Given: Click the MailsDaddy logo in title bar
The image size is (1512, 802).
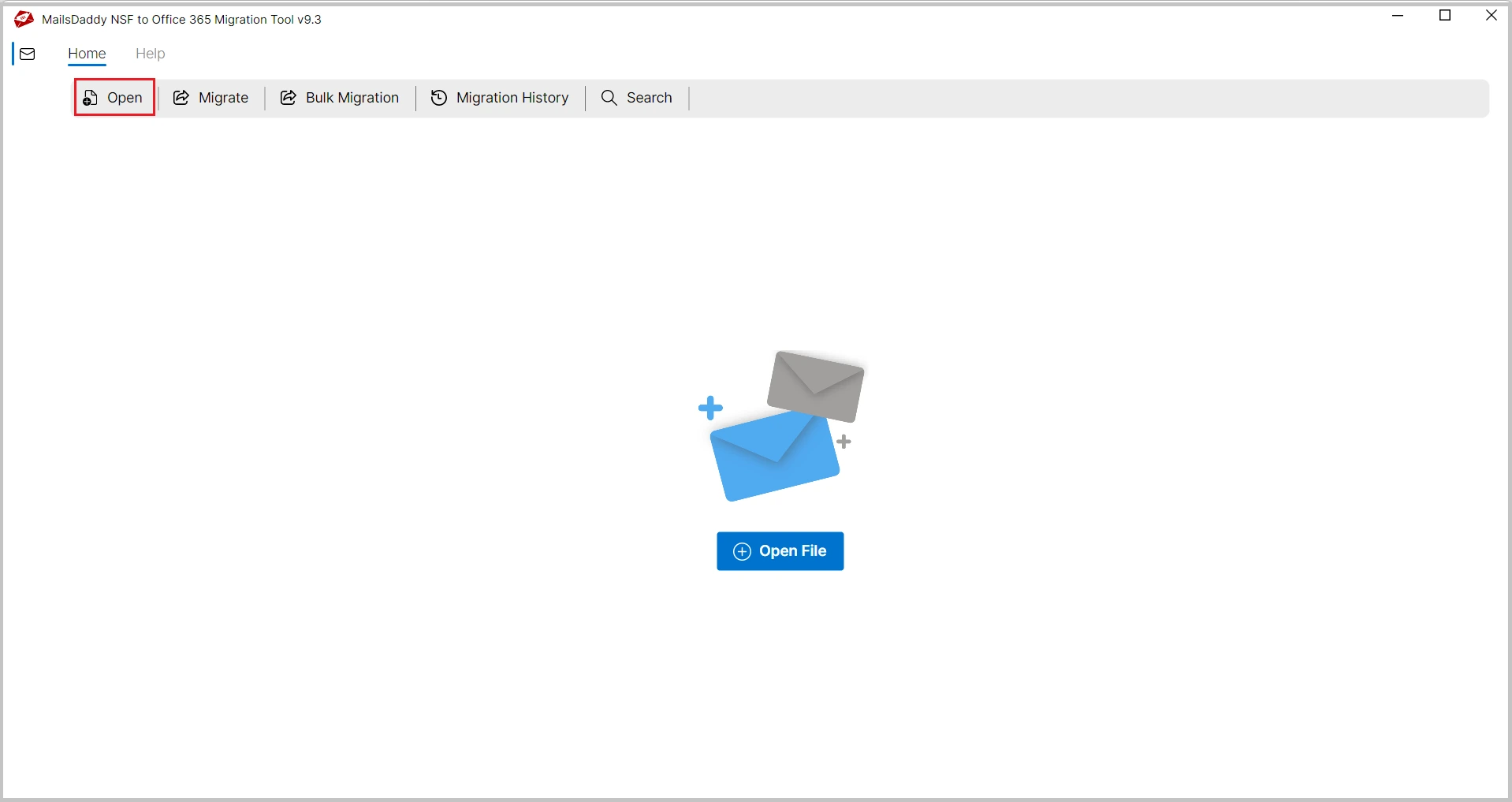Looking at the screenshot, I should (x=23, y=18).
